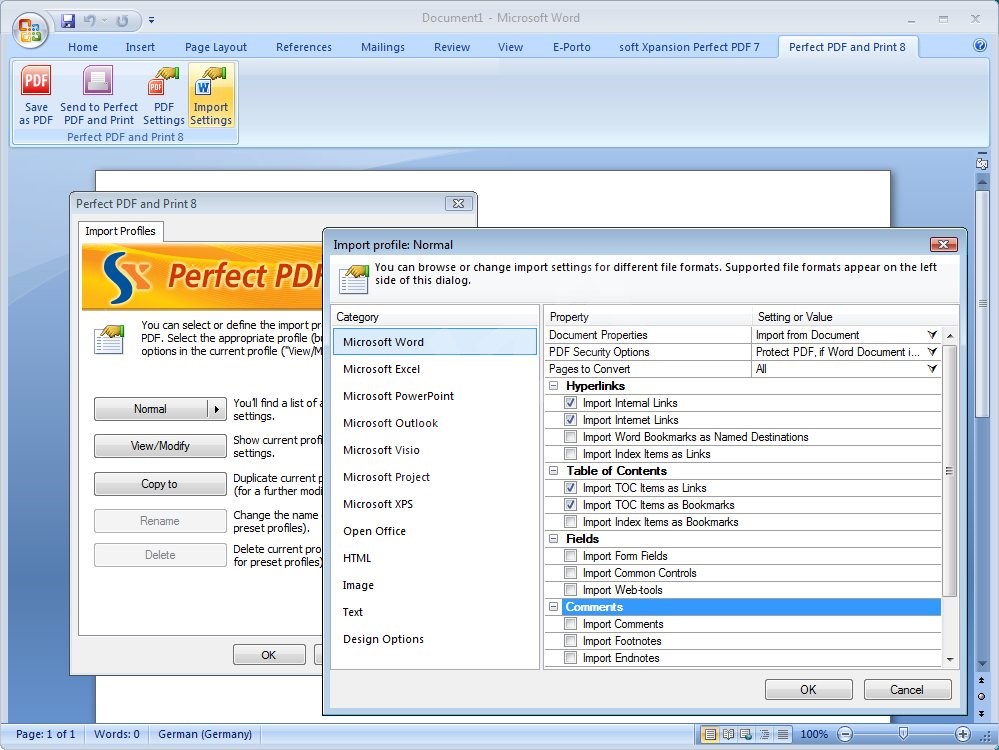Uncheck Import TOC Items as Links
Viewport: 999px width, 750px height.
pos(570,487)
